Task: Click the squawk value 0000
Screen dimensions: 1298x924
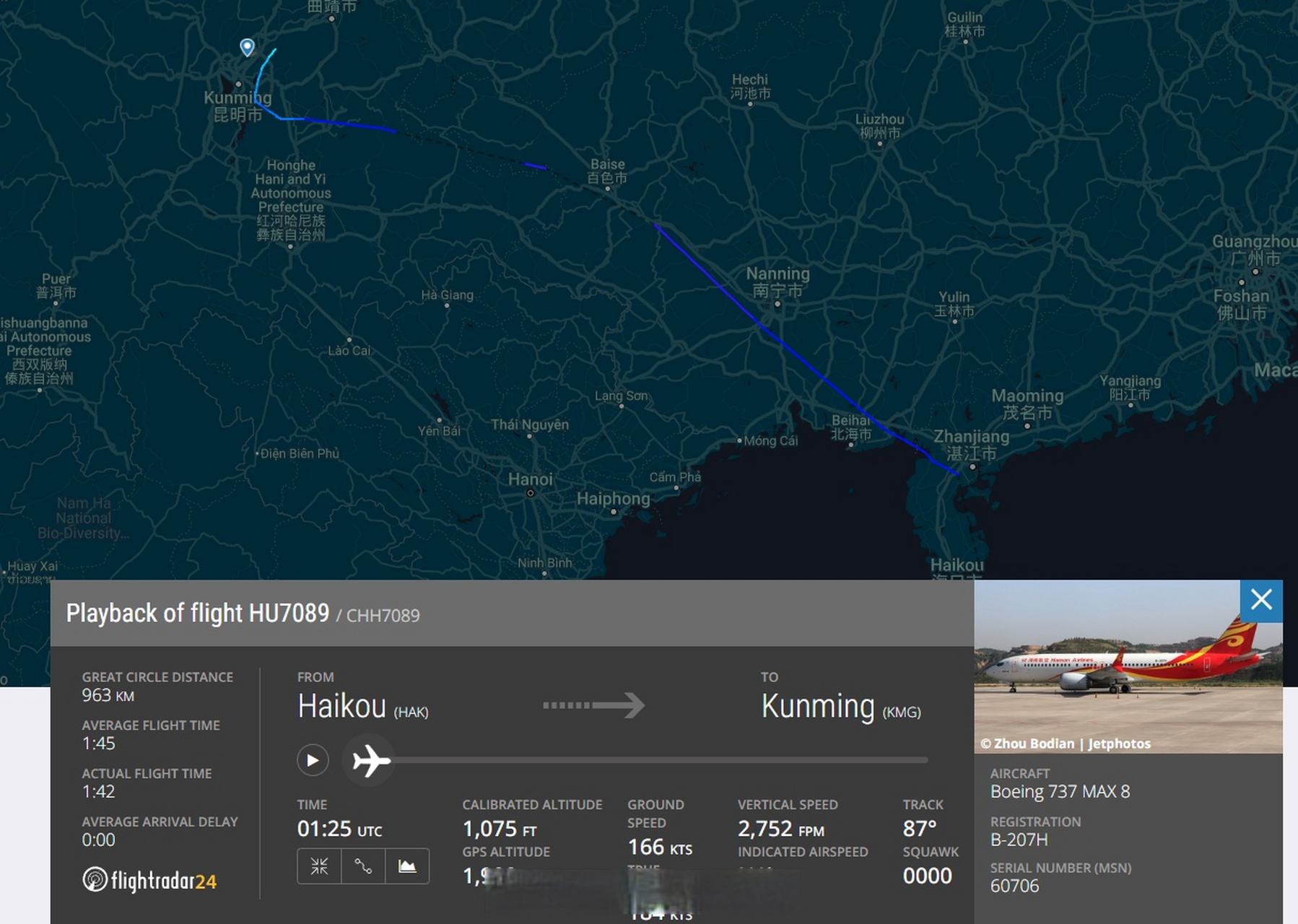Action: click(927, 876)
